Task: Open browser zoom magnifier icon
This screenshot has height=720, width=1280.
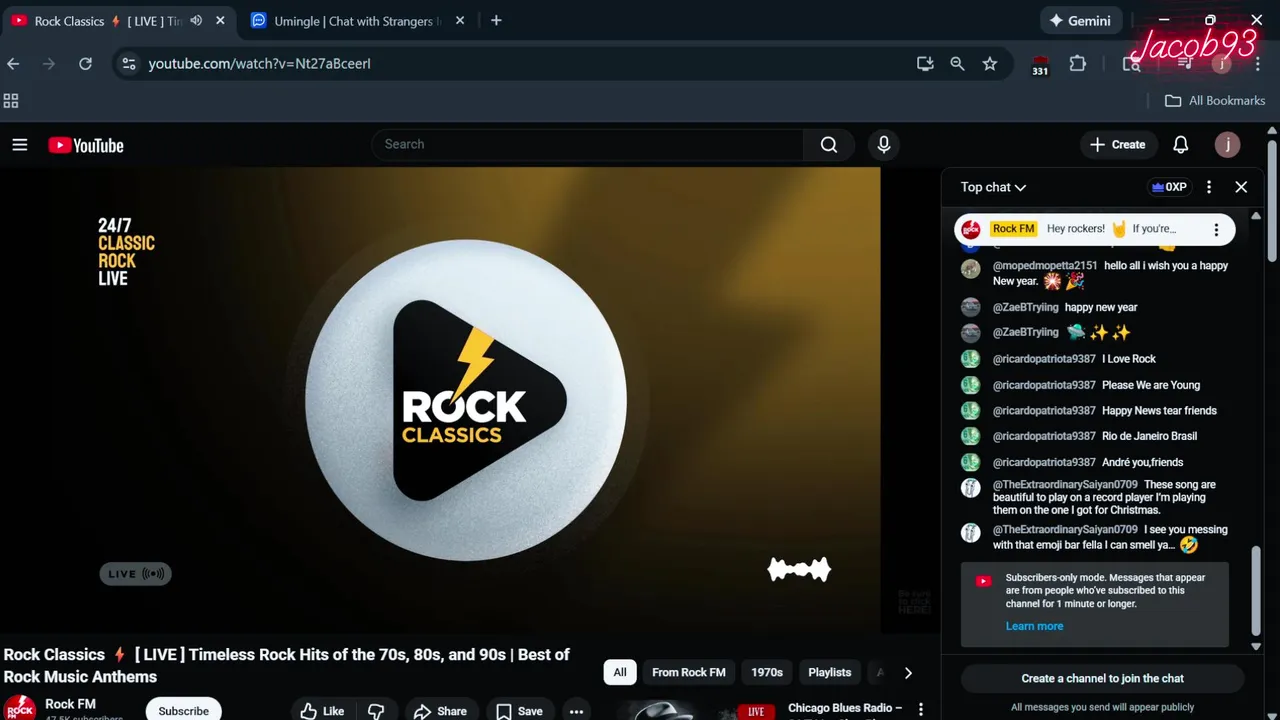Action: pos(957,63)
